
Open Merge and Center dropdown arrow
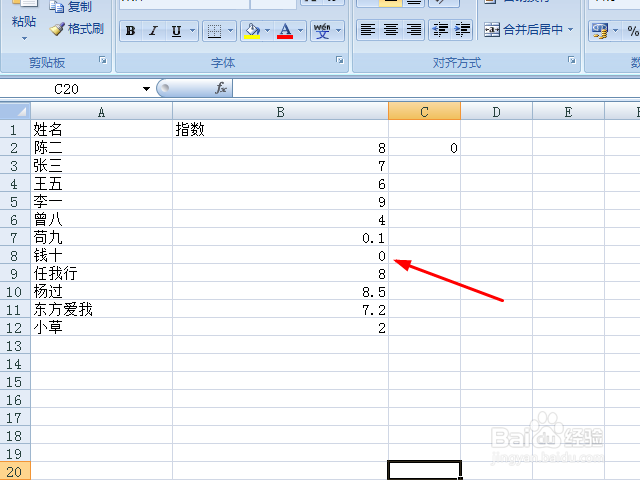[571, 30]
